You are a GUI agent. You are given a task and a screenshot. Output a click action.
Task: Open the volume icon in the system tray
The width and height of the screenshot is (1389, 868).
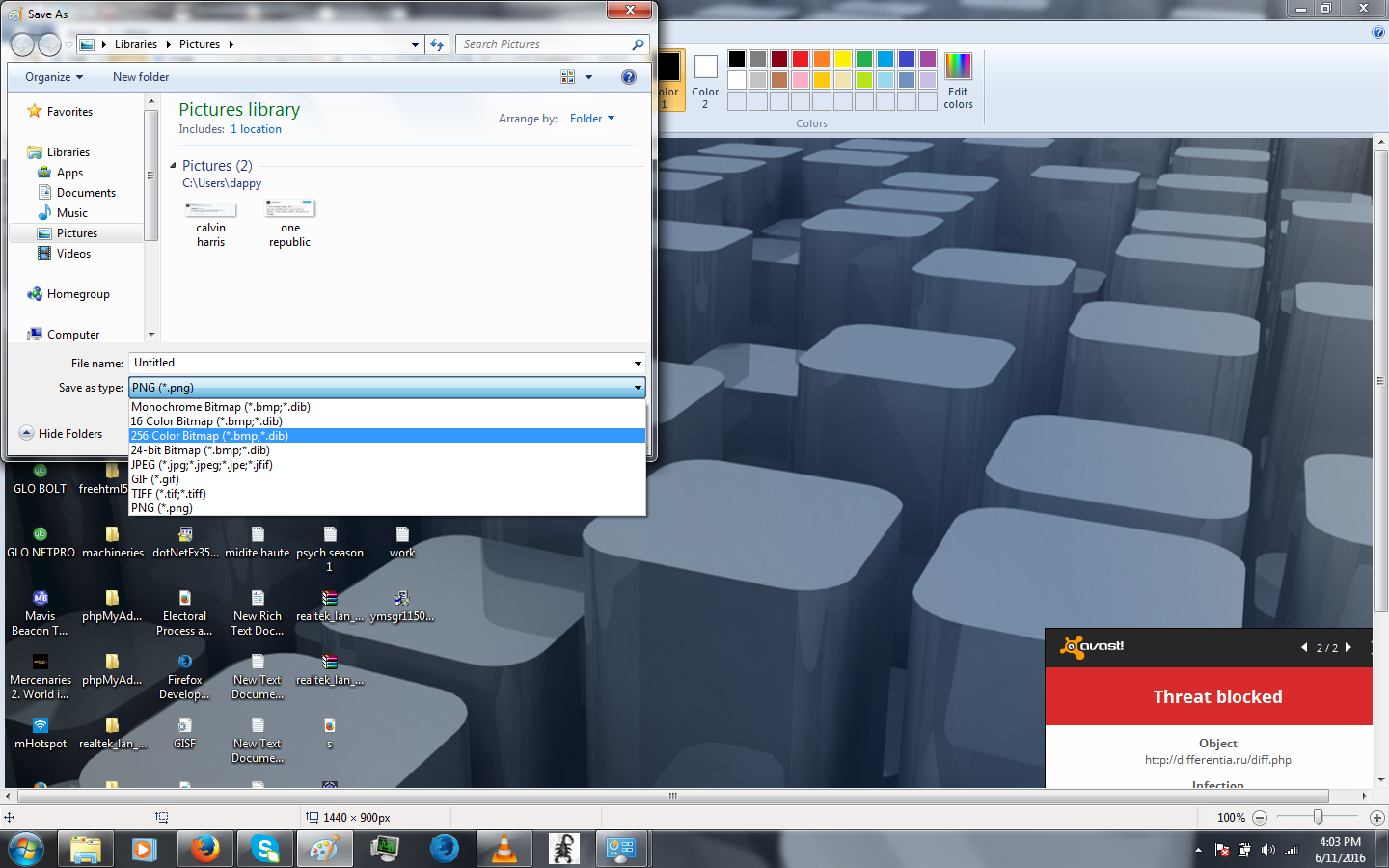pos(1268,851)
